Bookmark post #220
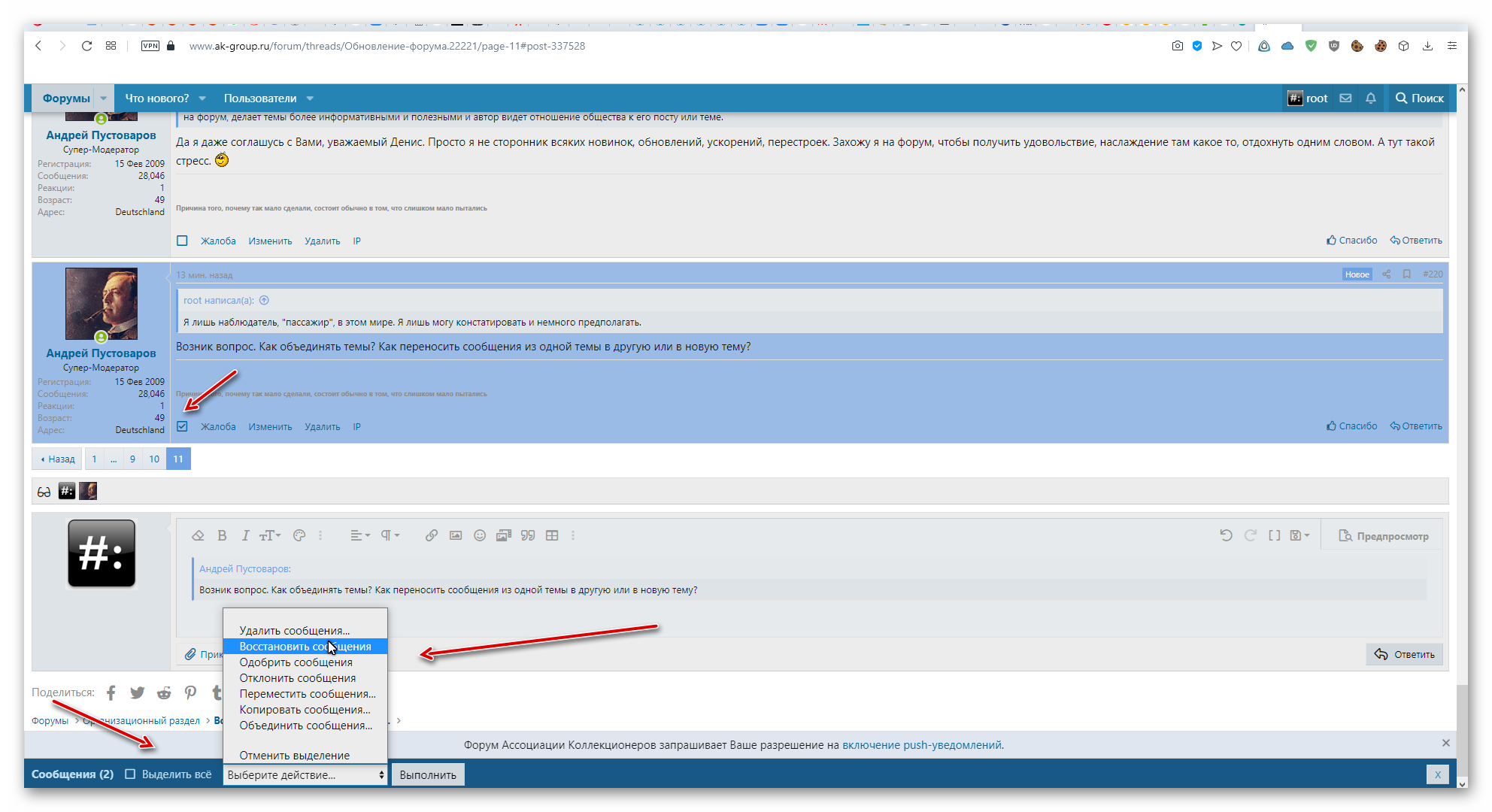 click(x=1406, y=274)
